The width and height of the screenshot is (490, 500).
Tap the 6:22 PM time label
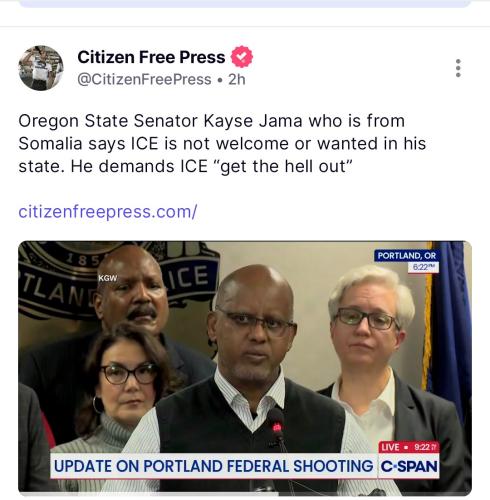pyautogui.click(x=423, y=267)
